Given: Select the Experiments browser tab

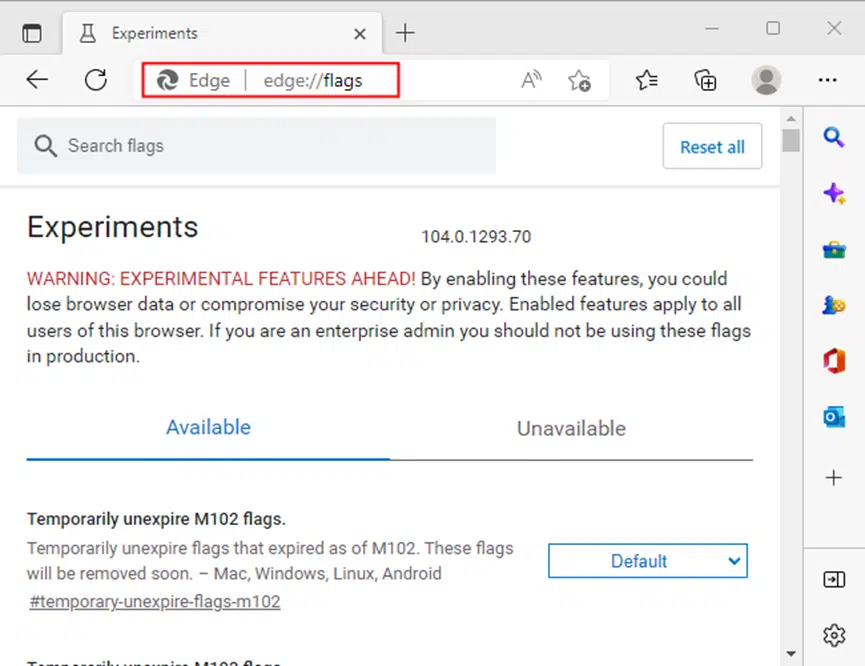Looking at the screenshot, I should click(x=222, y=34).
